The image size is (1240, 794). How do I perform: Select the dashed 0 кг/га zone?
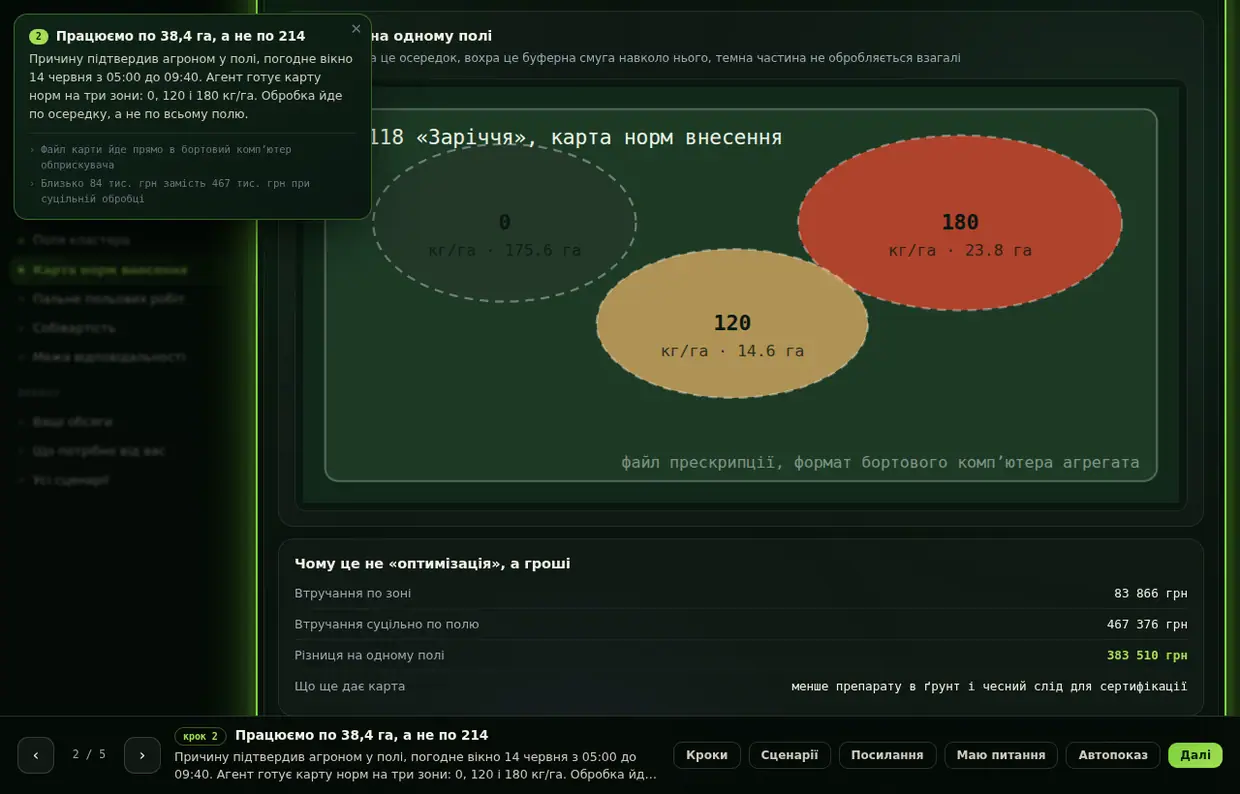504,222
